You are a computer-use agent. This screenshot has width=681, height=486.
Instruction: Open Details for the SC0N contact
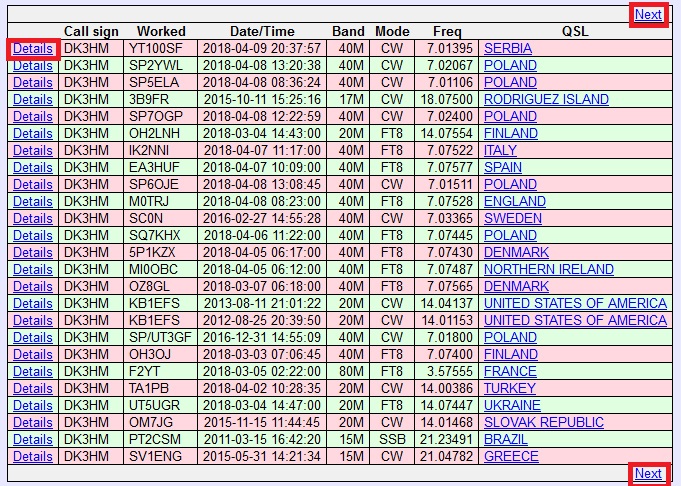click(33, 218)
